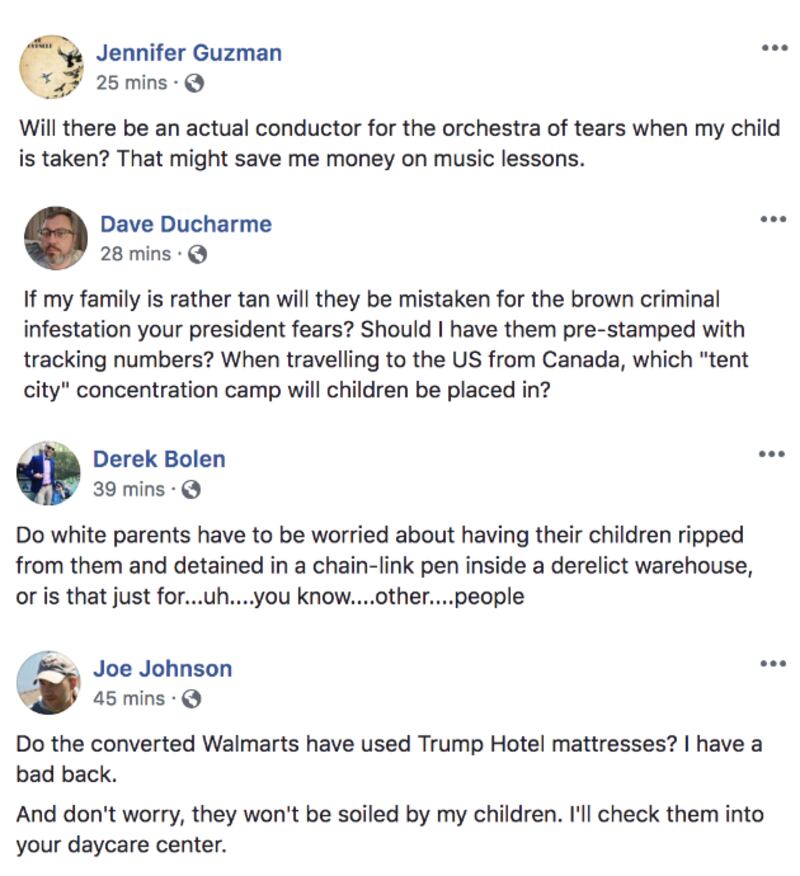
Task: Click the globe audience icon on Derek Bolen's post
Action: coord(192,490)
